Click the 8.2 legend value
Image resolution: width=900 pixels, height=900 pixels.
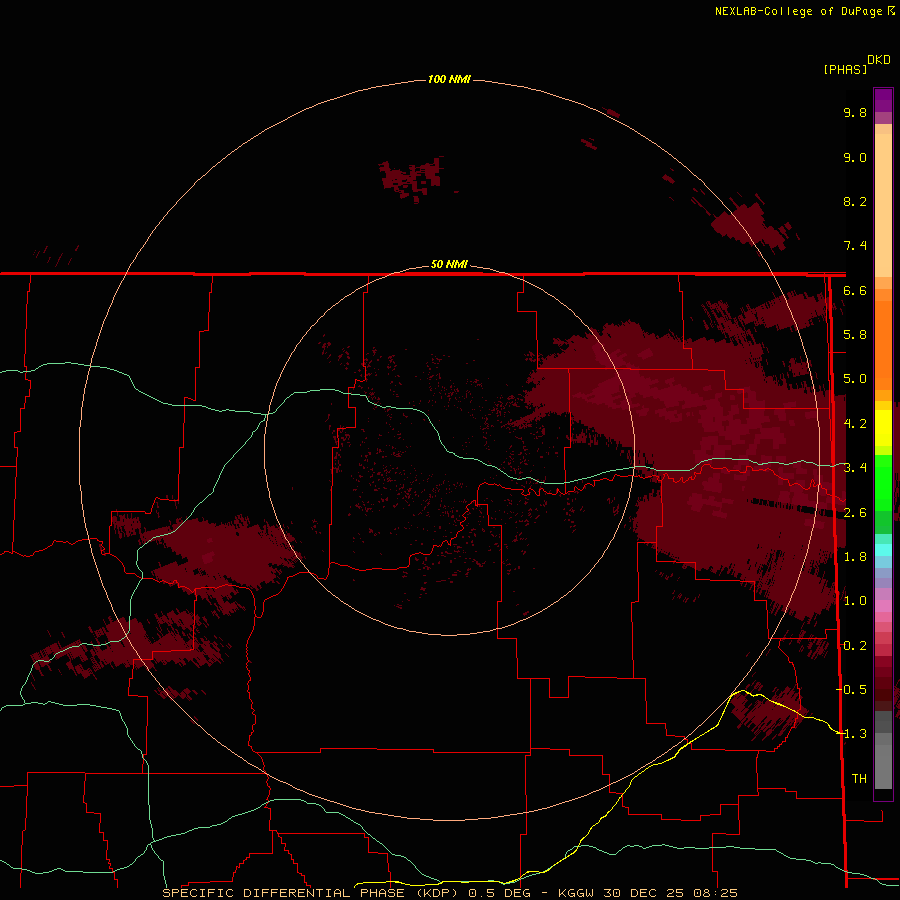[x=855, y=201]
